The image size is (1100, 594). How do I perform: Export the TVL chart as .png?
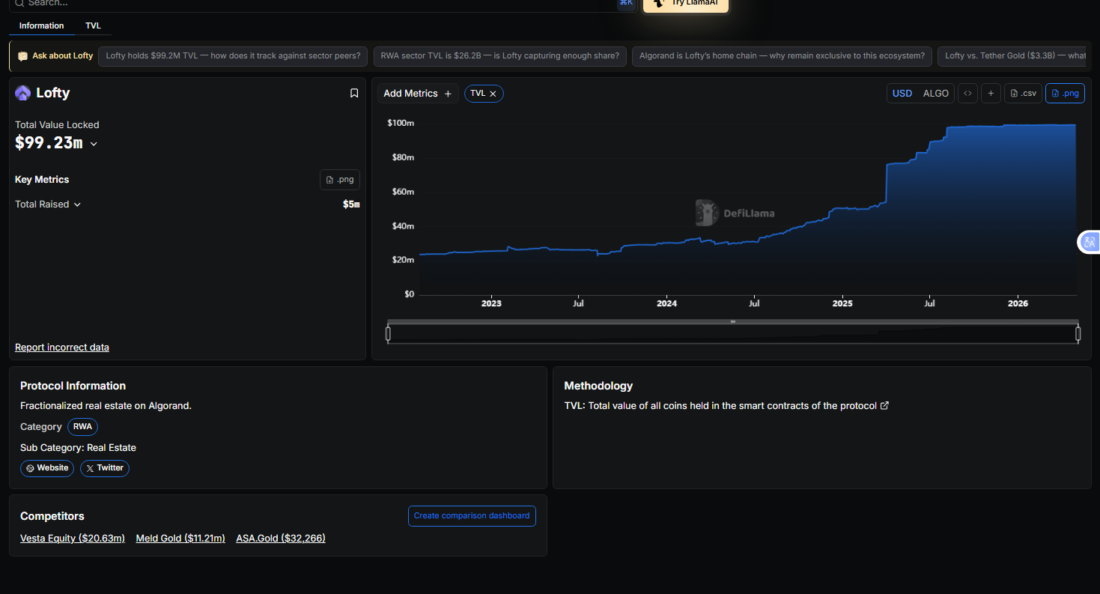coord(1065,93)
